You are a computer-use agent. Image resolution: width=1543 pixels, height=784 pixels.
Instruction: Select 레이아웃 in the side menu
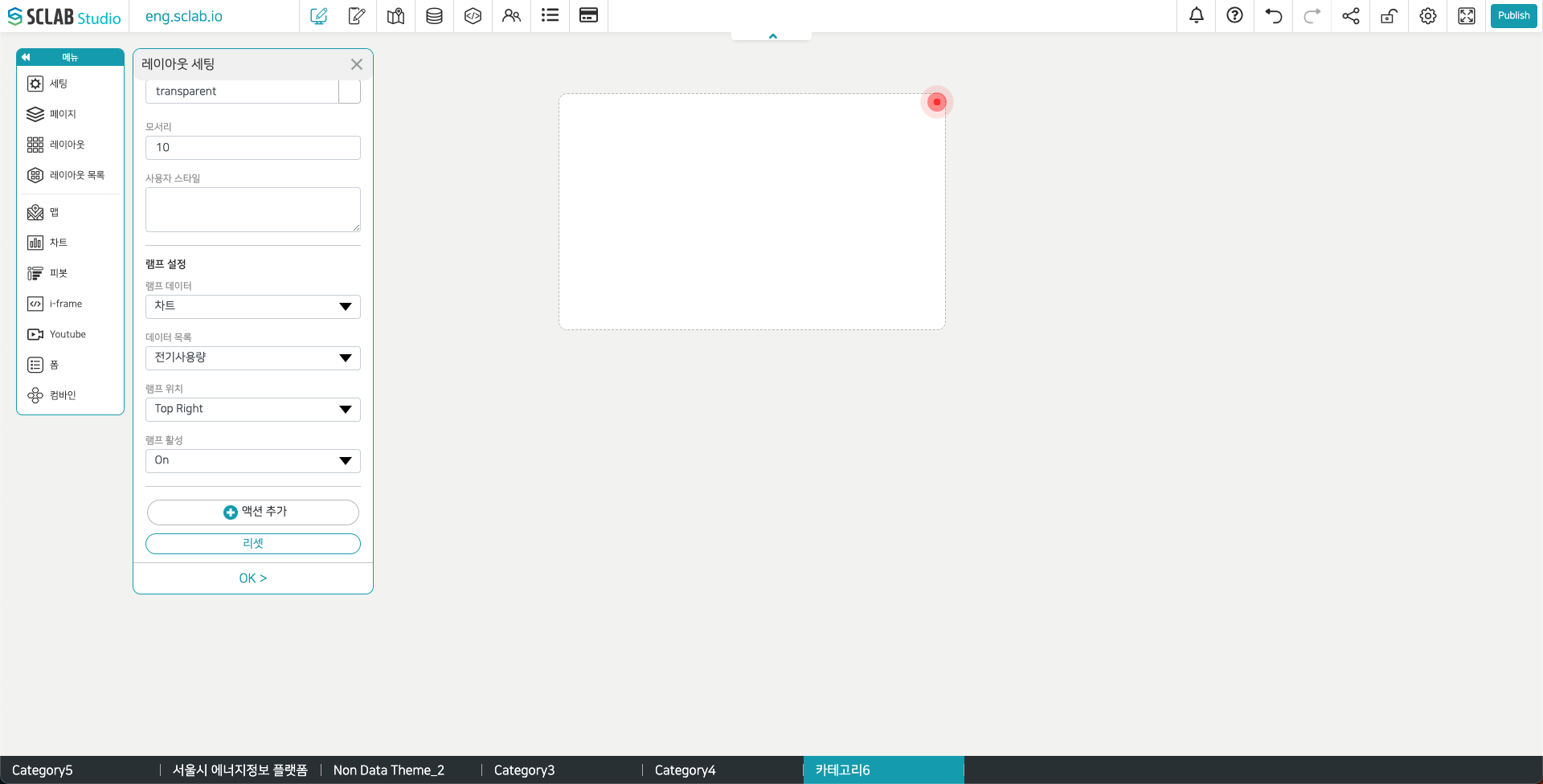70,145
